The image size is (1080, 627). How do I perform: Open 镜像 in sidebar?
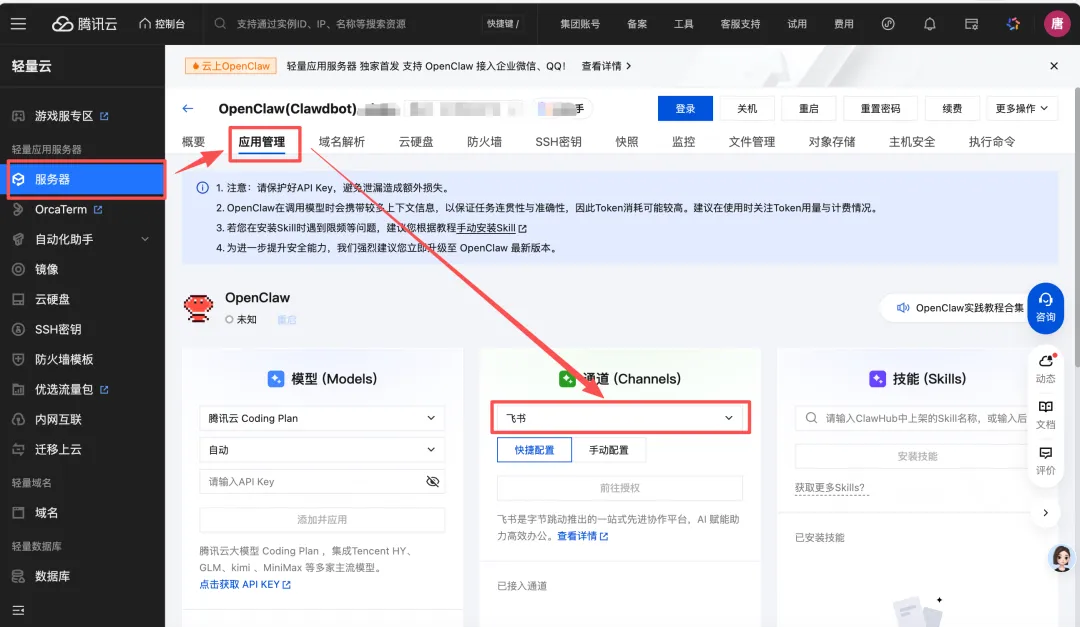[47, 269]
